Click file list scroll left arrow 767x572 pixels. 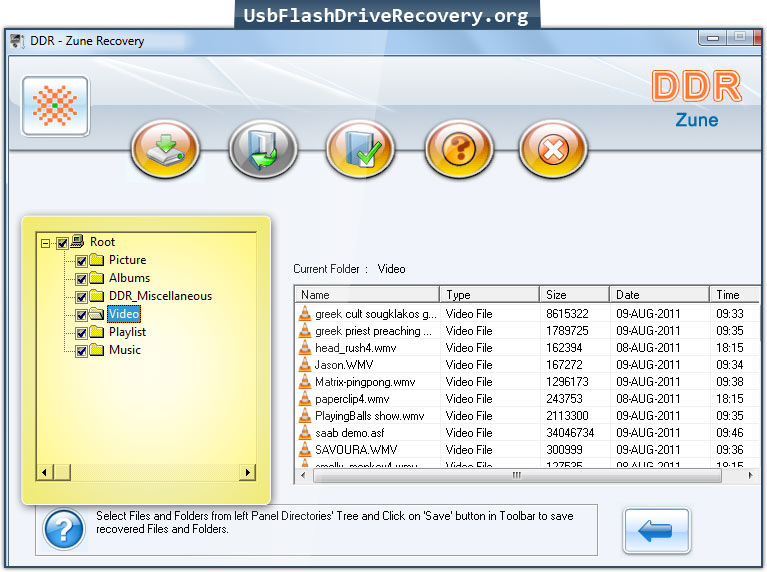[303, 475]
